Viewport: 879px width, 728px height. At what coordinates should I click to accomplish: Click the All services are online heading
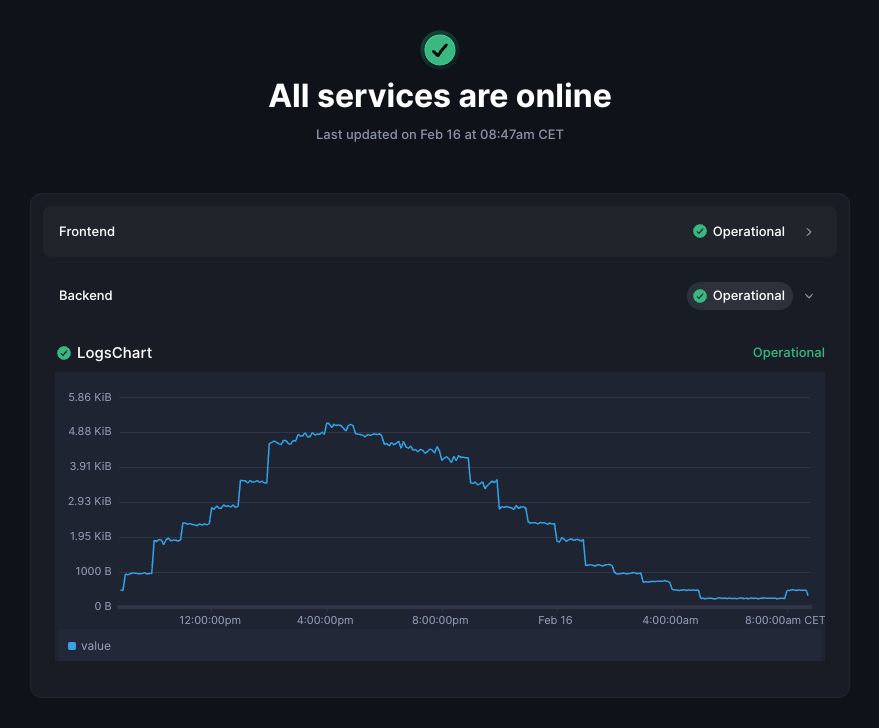[x=440, y=96]
